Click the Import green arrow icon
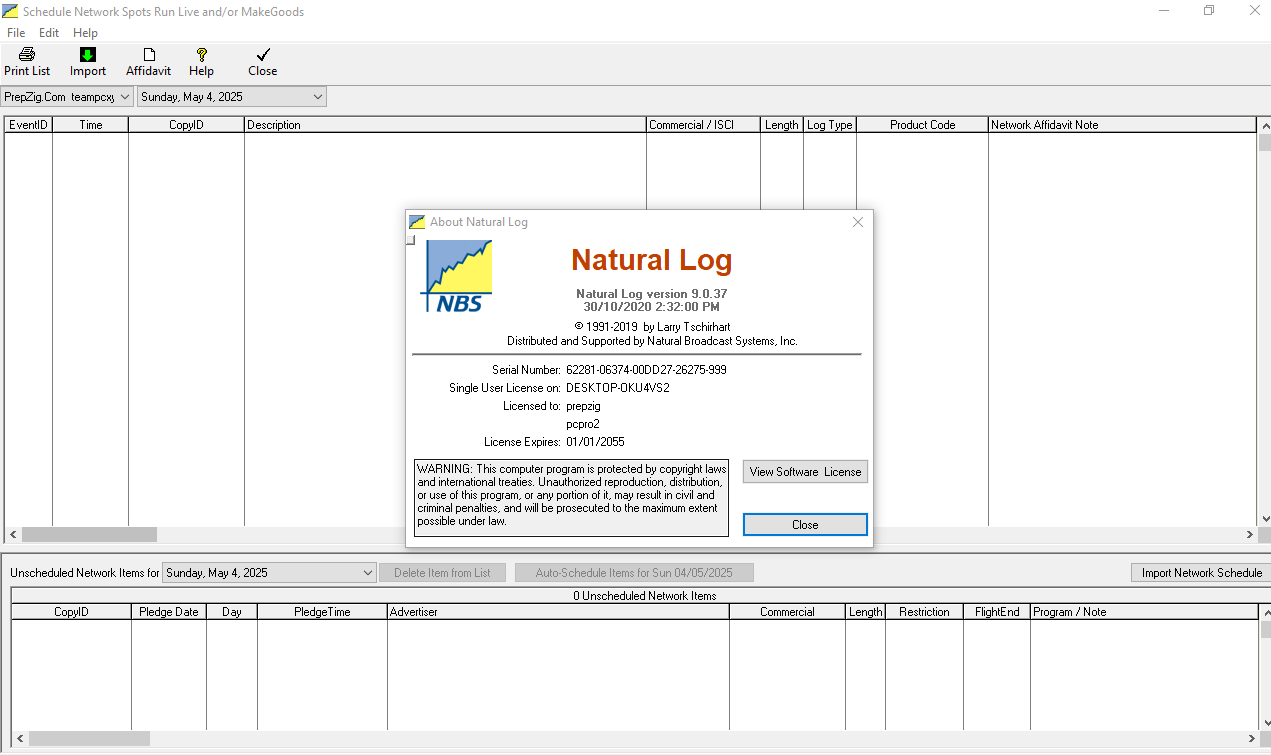1271x755 pixels. [x=88, y=54]
